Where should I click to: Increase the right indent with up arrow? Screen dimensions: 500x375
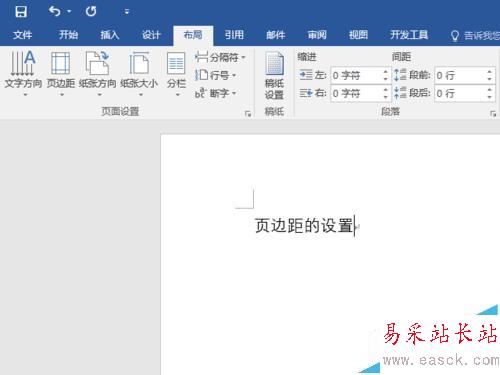386,89
